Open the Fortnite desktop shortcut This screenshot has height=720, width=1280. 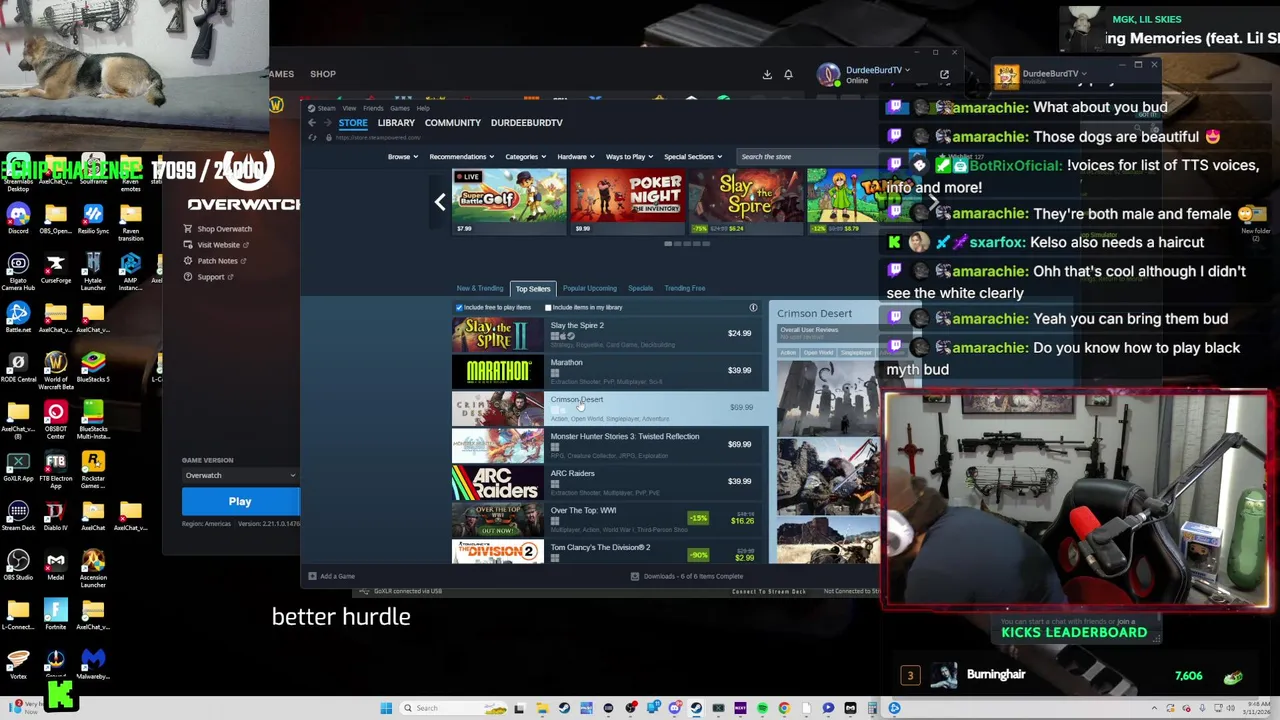[x=56, y=614]
